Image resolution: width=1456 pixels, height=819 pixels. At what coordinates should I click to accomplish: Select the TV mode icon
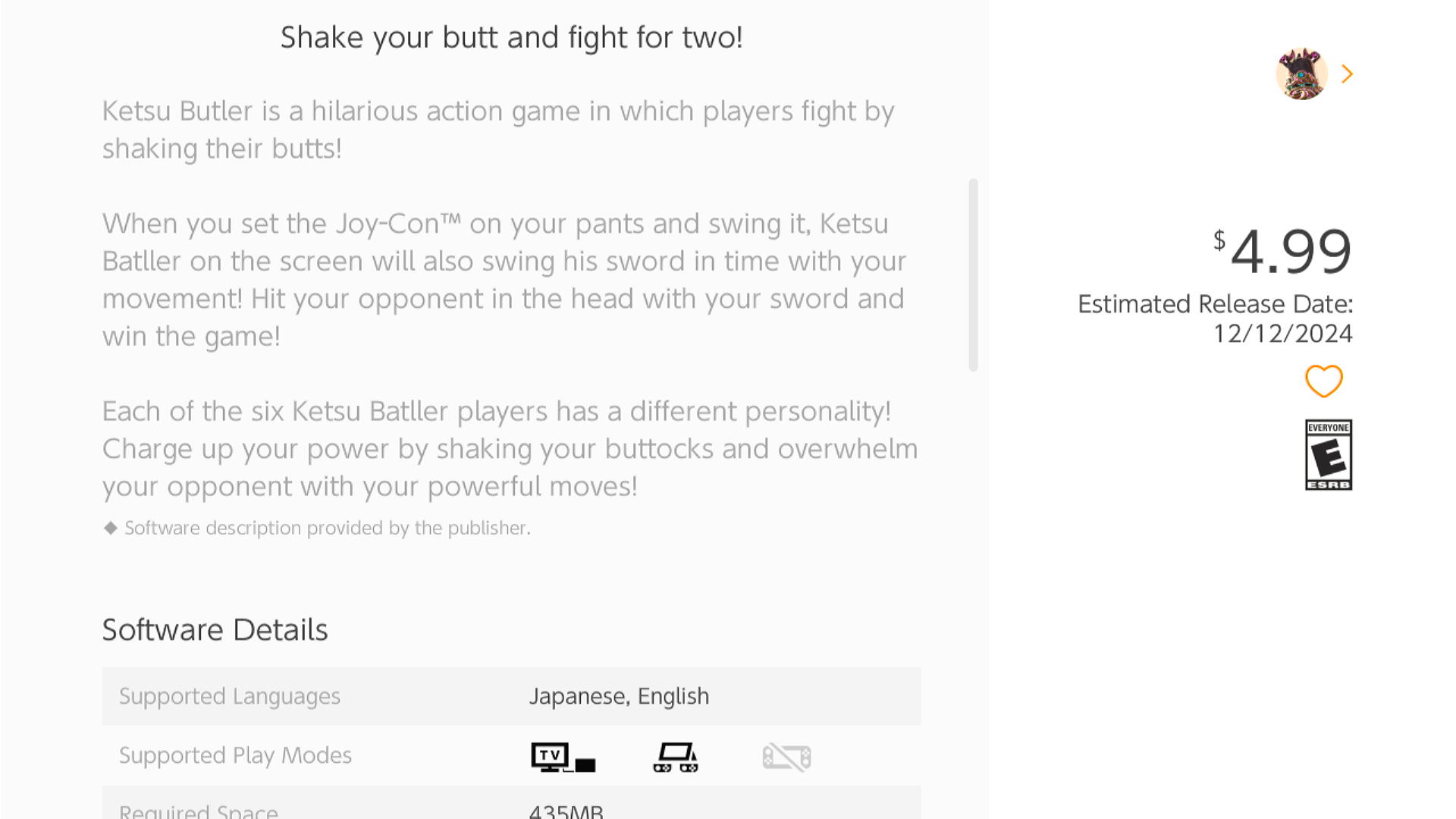563,757
